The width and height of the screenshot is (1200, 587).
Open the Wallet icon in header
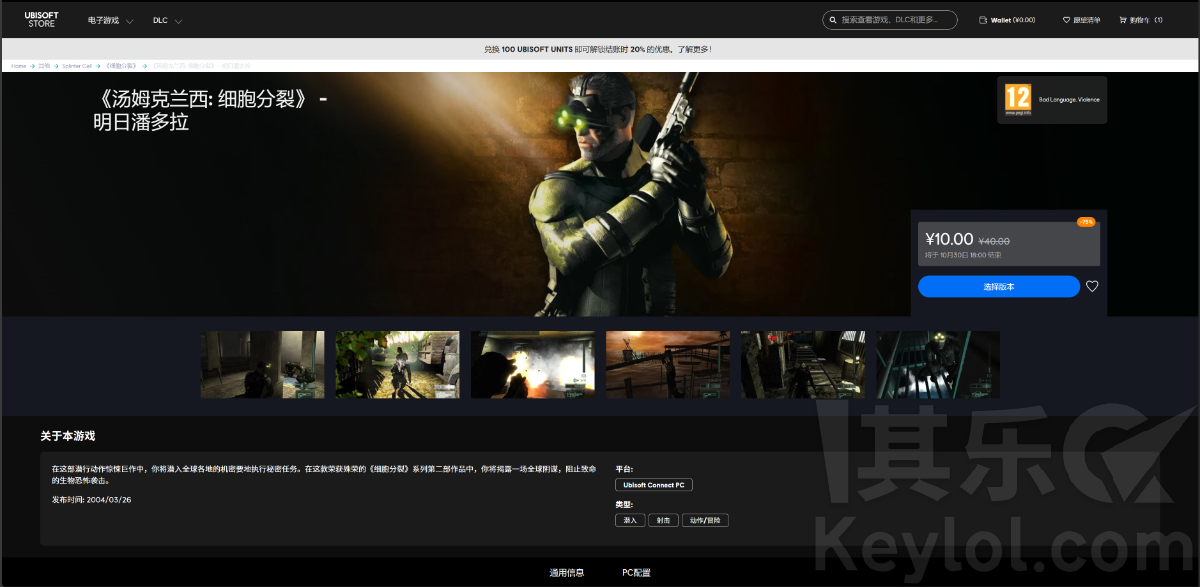[983, 20]
